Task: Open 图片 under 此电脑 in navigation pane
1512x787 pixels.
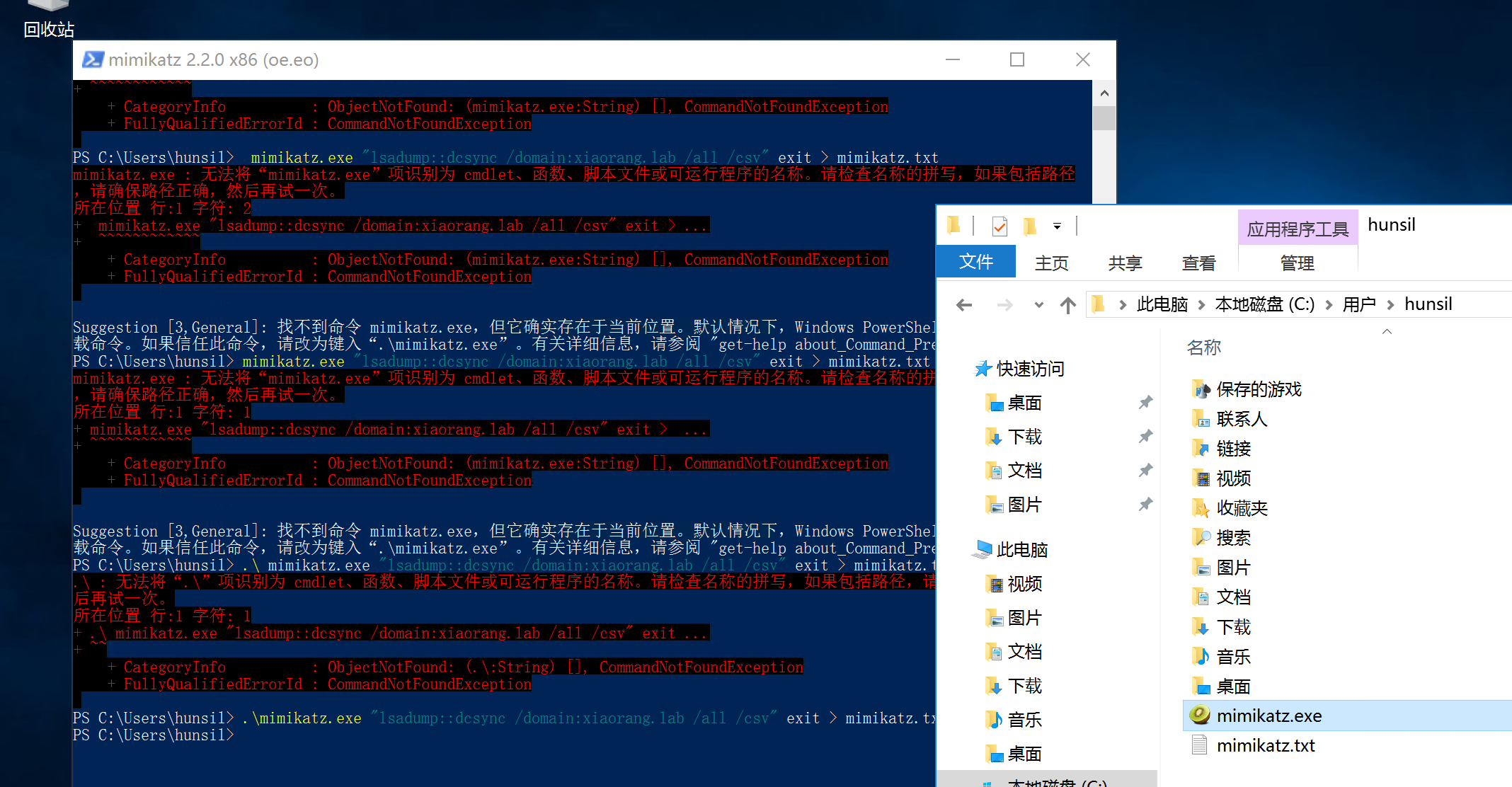Action: click(1014, 618)
